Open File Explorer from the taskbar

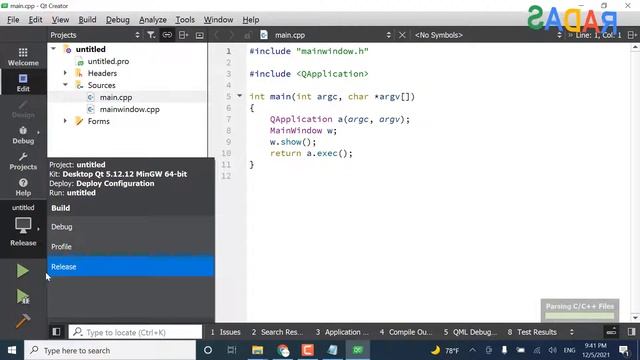[x=257, y=350]
